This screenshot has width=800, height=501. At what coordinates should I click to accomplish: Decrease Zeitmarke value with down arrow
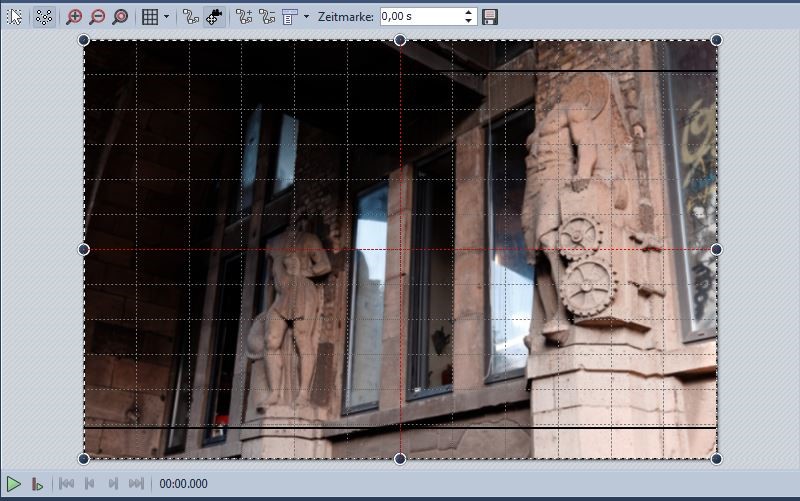point(470,21)
